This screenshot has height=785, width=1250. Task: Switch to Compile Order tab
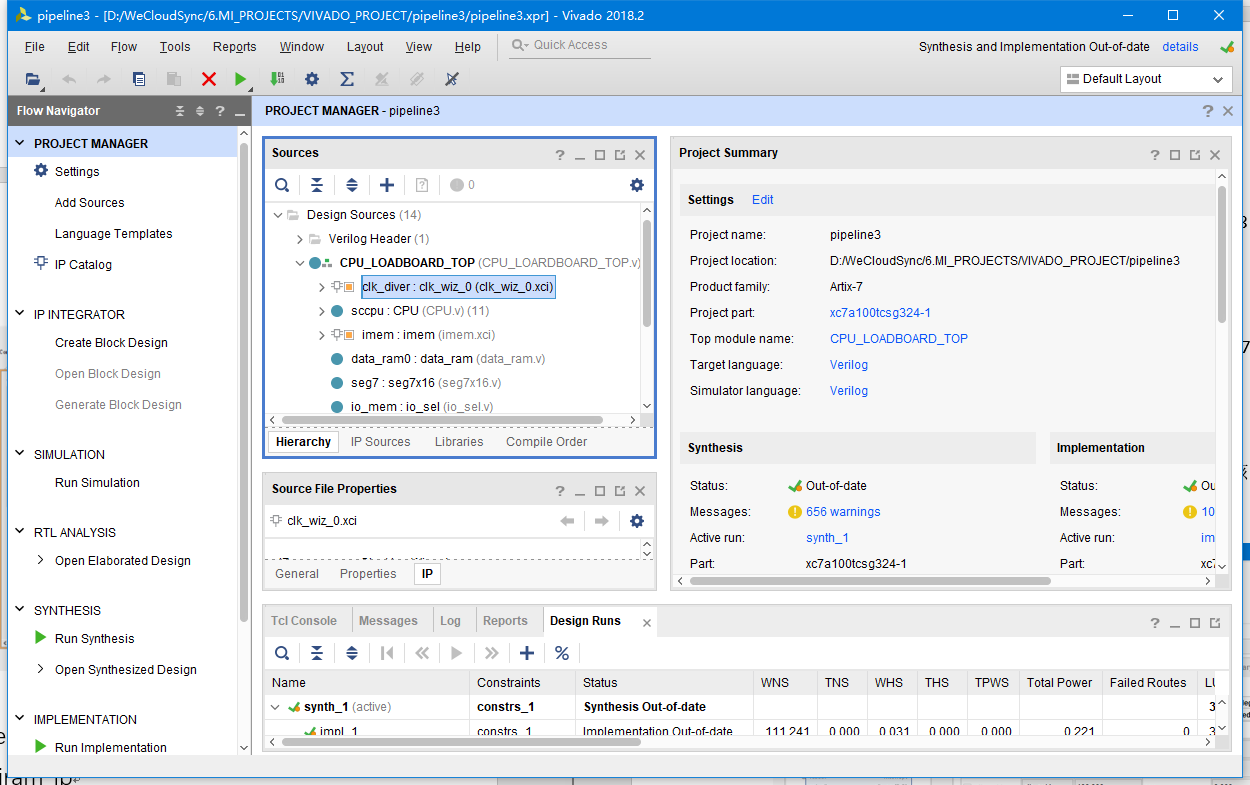(546, 442)
